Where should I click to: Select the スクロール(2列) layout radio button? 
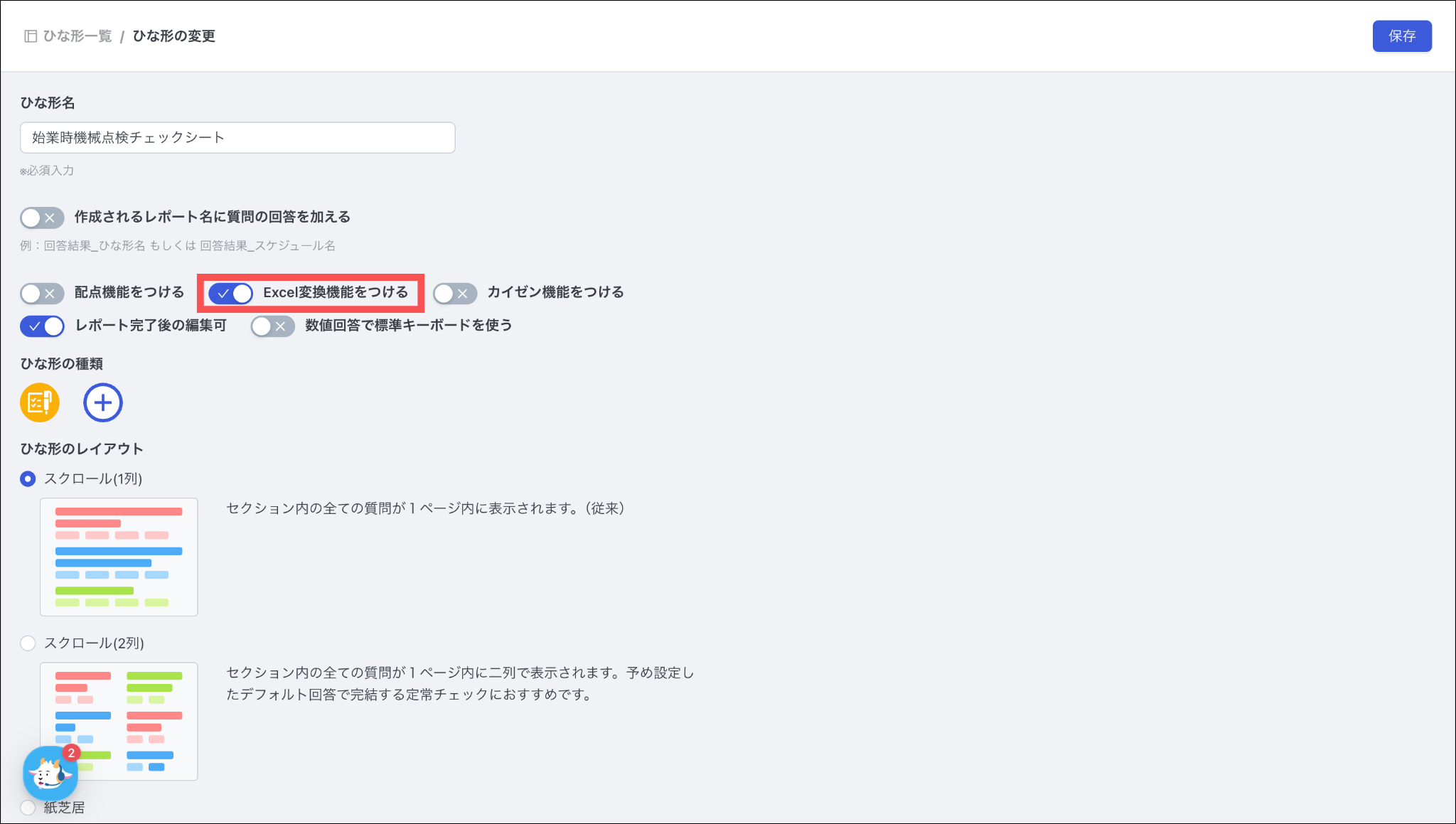click(28, 643)
